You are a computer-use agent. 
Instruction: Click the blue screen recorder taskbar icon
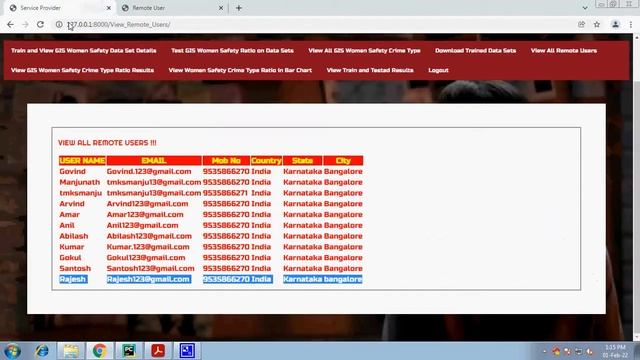click(187, 351)
